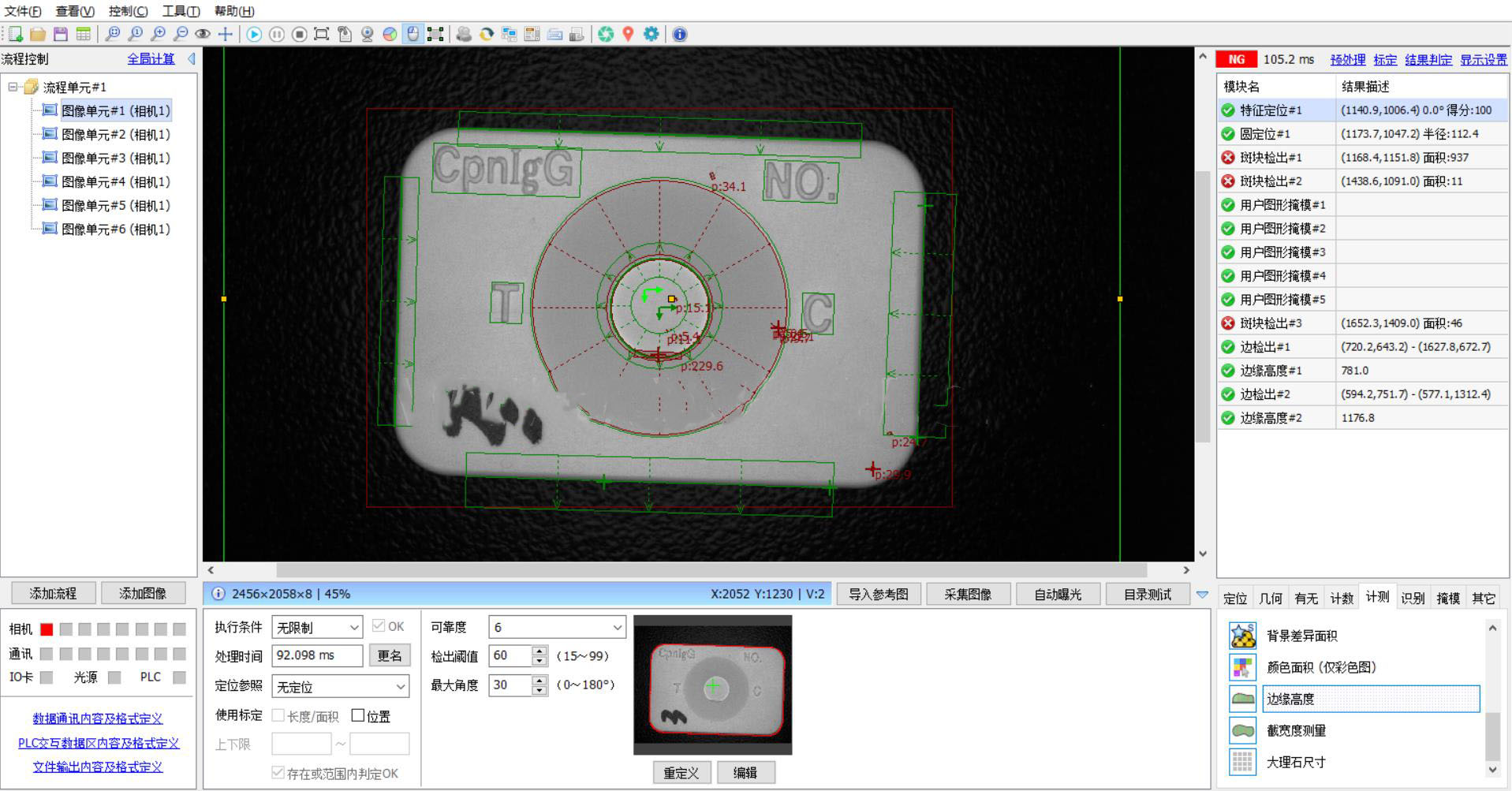1512x791 pixels.
Task: Click the selection handles rectangle icon
Action: pos(435,34)
